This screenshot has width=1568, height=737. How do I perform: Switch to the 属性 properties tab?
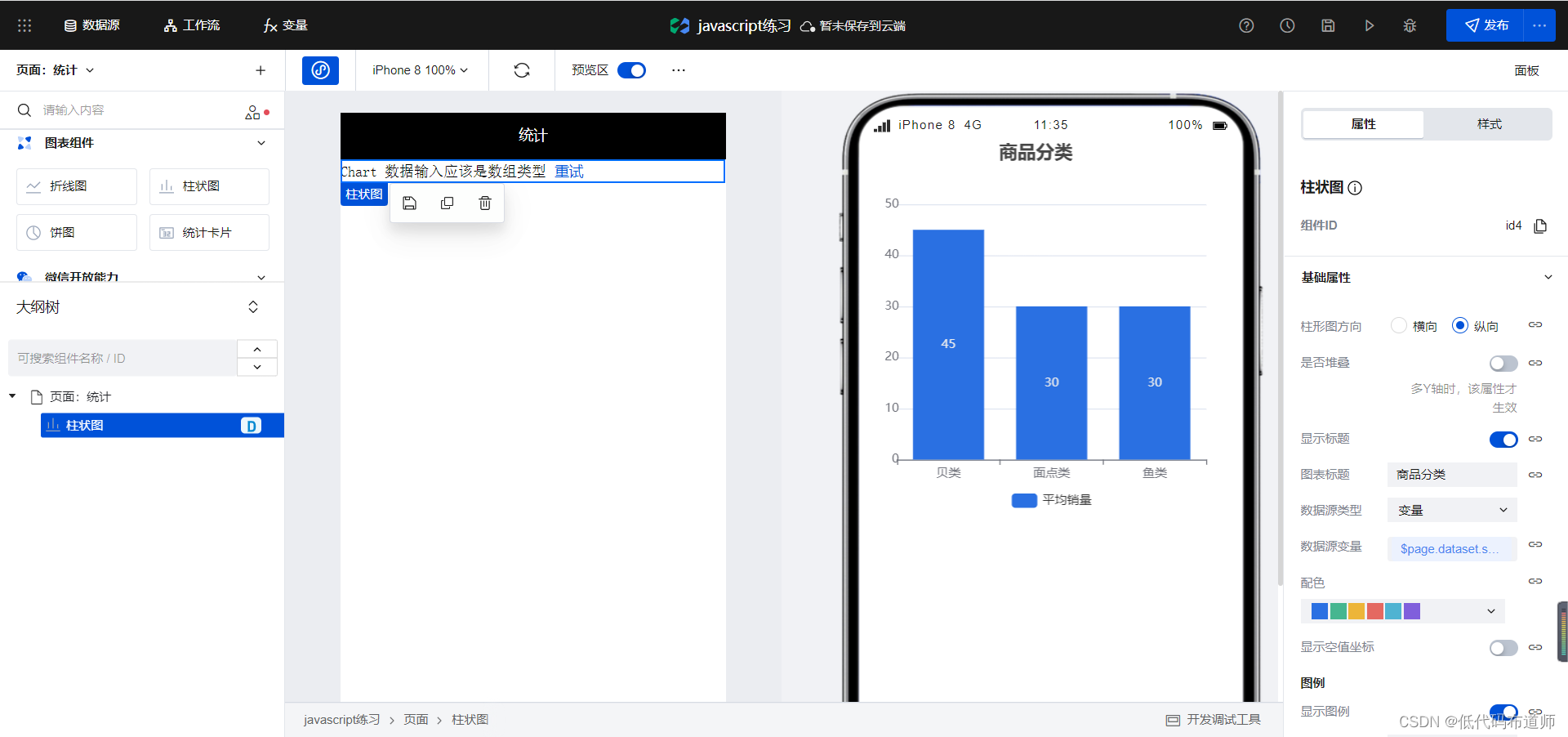point(1363,124)
